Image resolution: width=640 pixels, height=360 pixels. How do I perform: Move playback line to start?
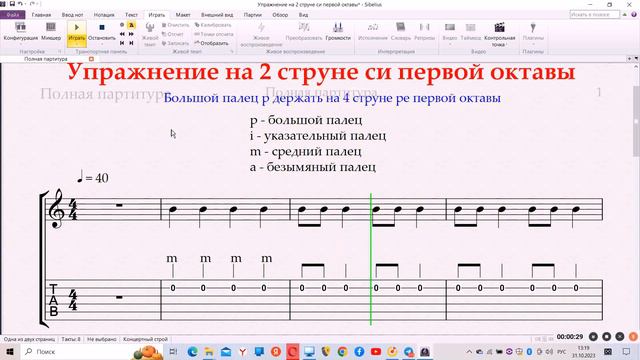click(122, 43)
